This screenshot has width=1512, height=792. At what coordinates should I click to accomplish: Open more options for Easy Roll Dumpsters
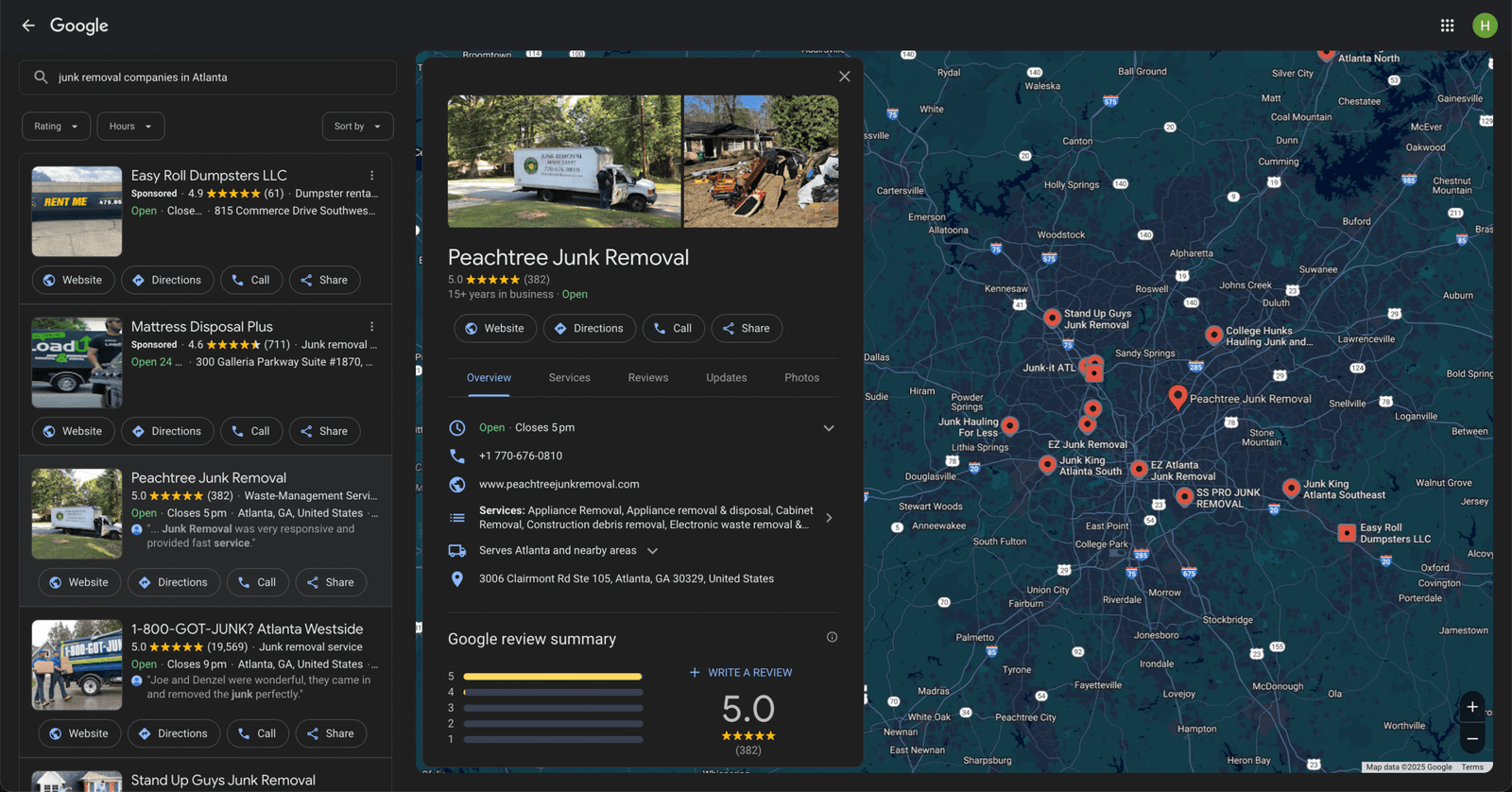pyautogui.click(x=372, y=176)
